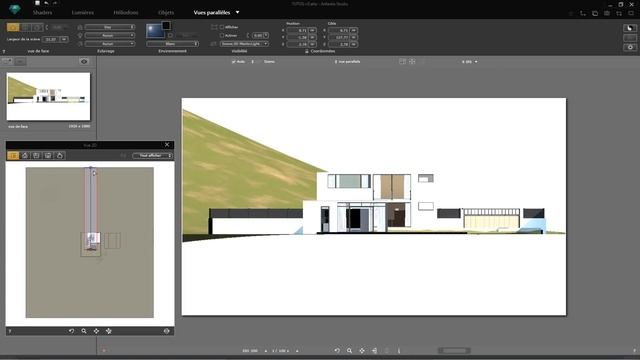
Task: Toggle the Activer checkbox
Action: [222, 36]
